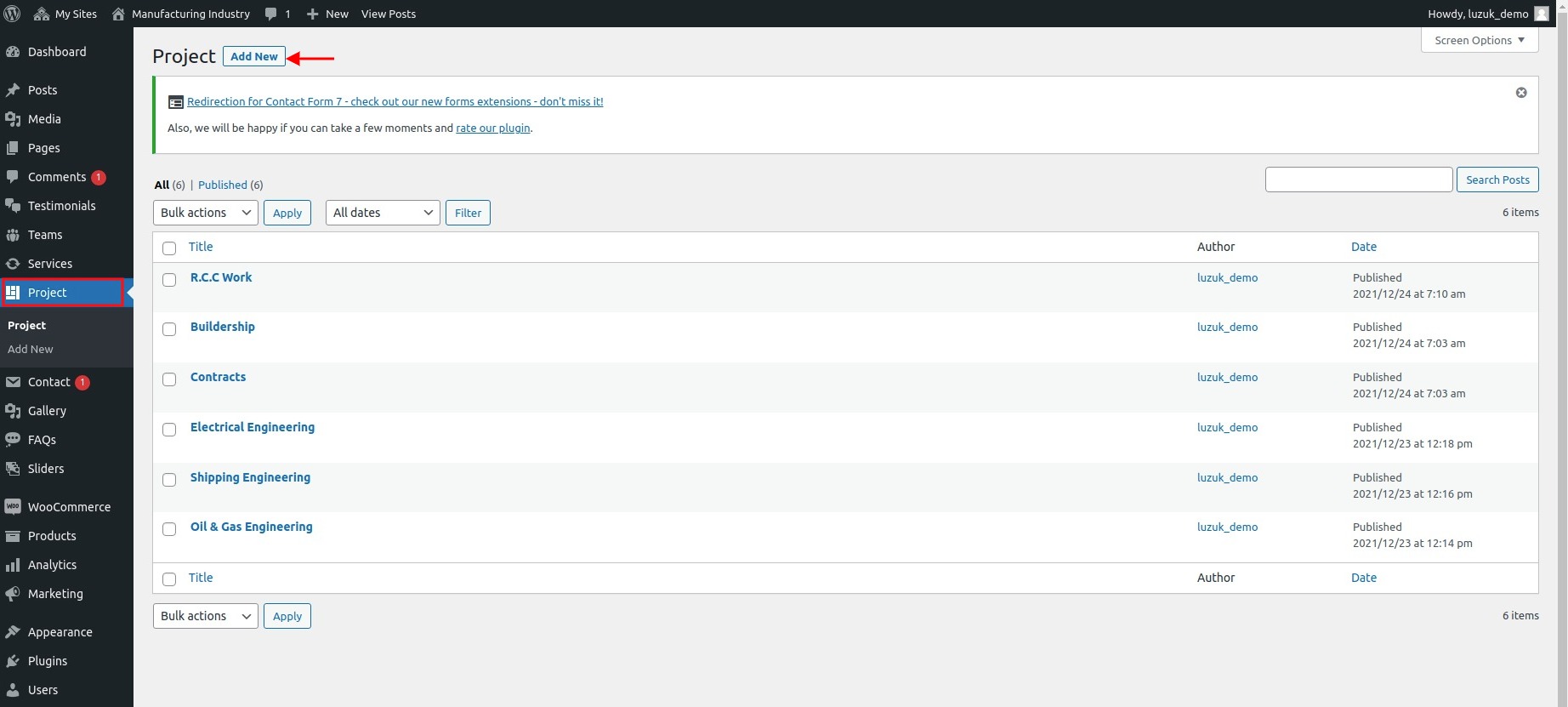Expand the Screen Options panel

coord(1480,40)
